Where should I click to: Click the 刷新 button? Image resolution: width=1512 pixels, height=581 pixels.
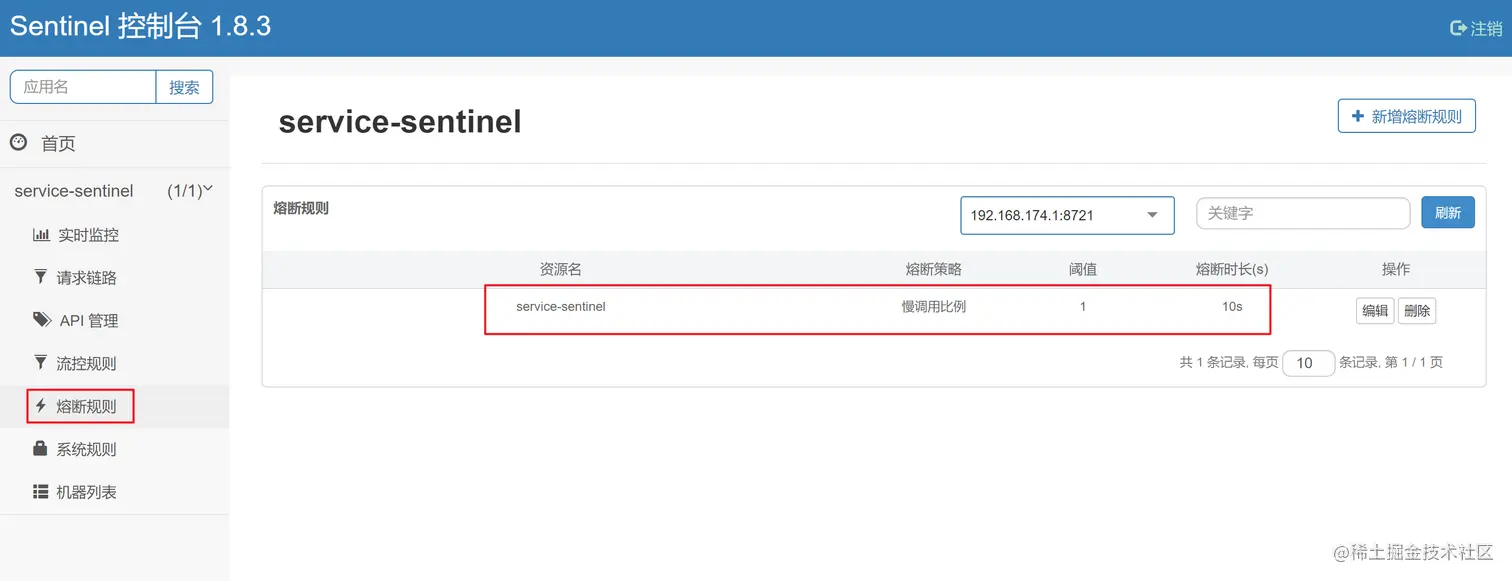pyautogui.click(x=1448, y=212)
